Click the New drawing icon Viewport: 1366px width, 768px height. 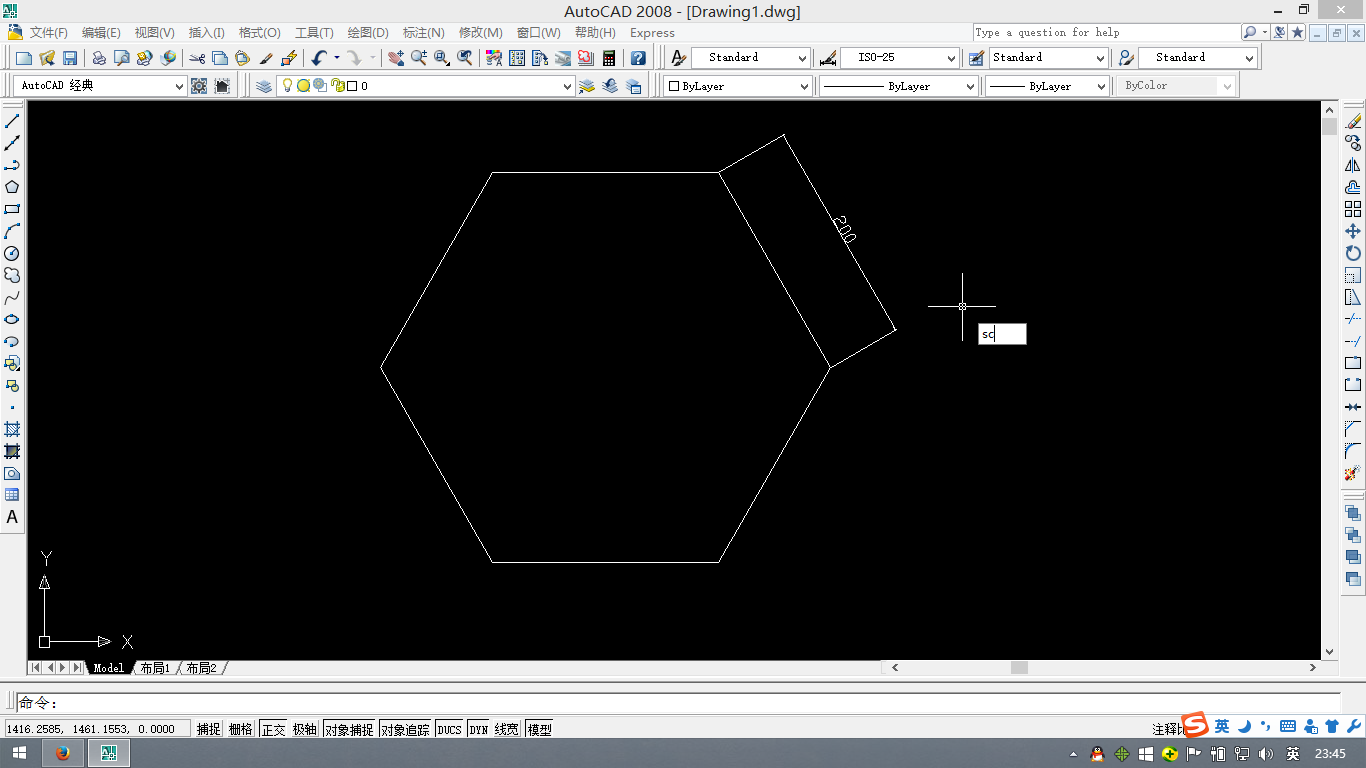click(24, 58)
